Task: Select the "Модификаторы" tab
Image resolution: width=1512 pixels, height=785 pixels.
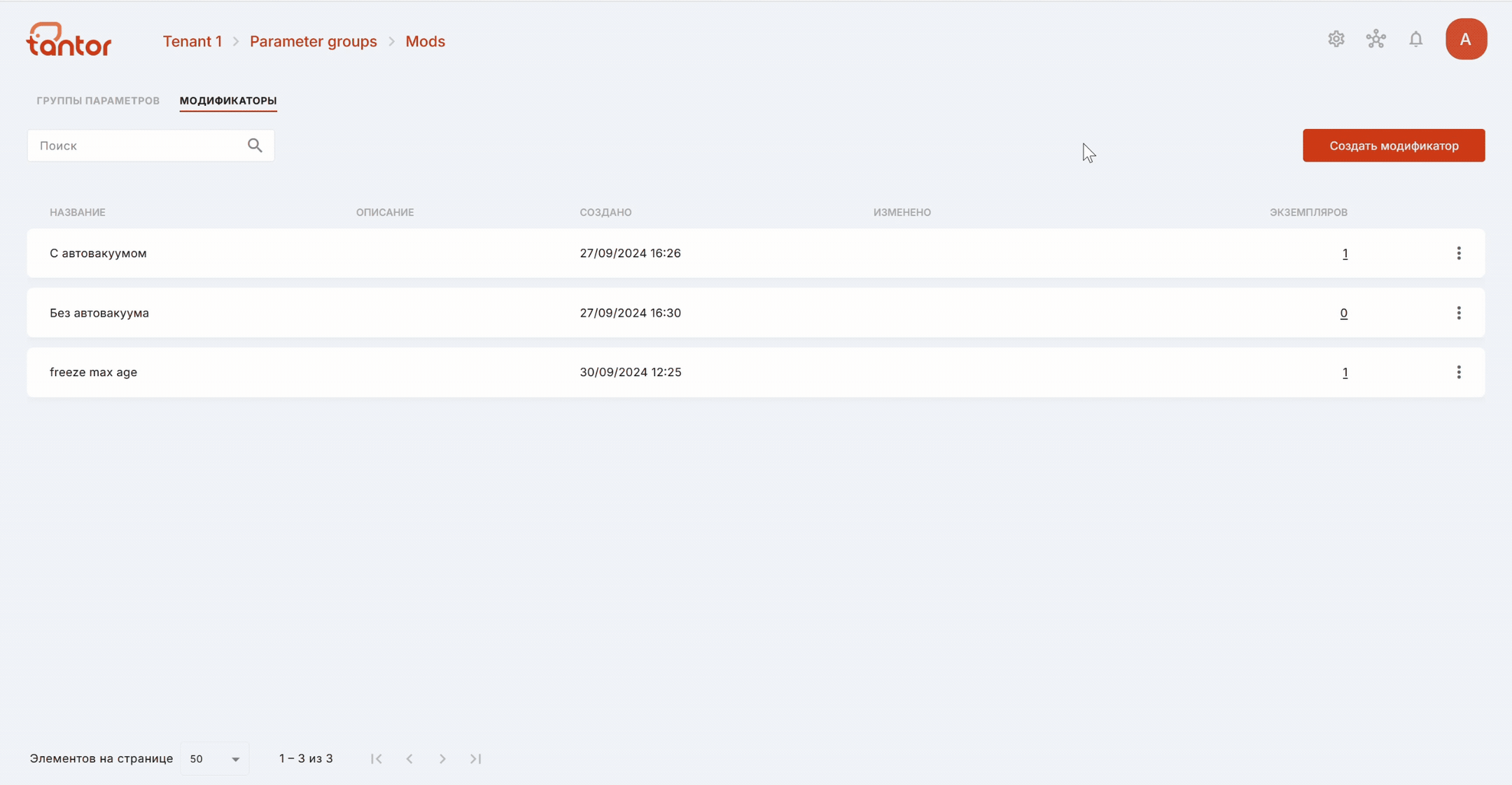Action: (x=228, y=101)
